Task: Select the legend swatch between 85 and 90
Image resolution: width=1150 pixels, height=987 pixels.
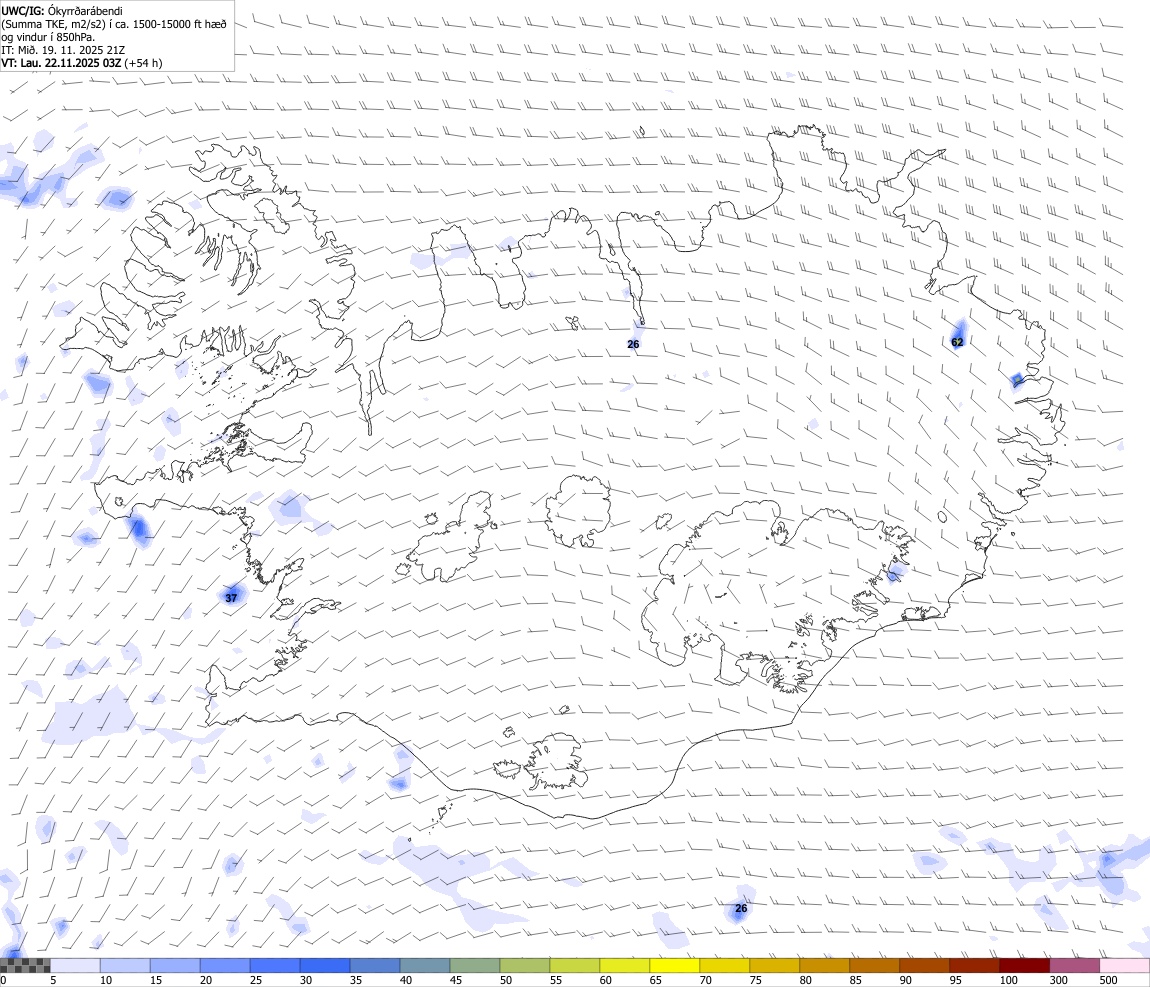Action: click(874, 965)
